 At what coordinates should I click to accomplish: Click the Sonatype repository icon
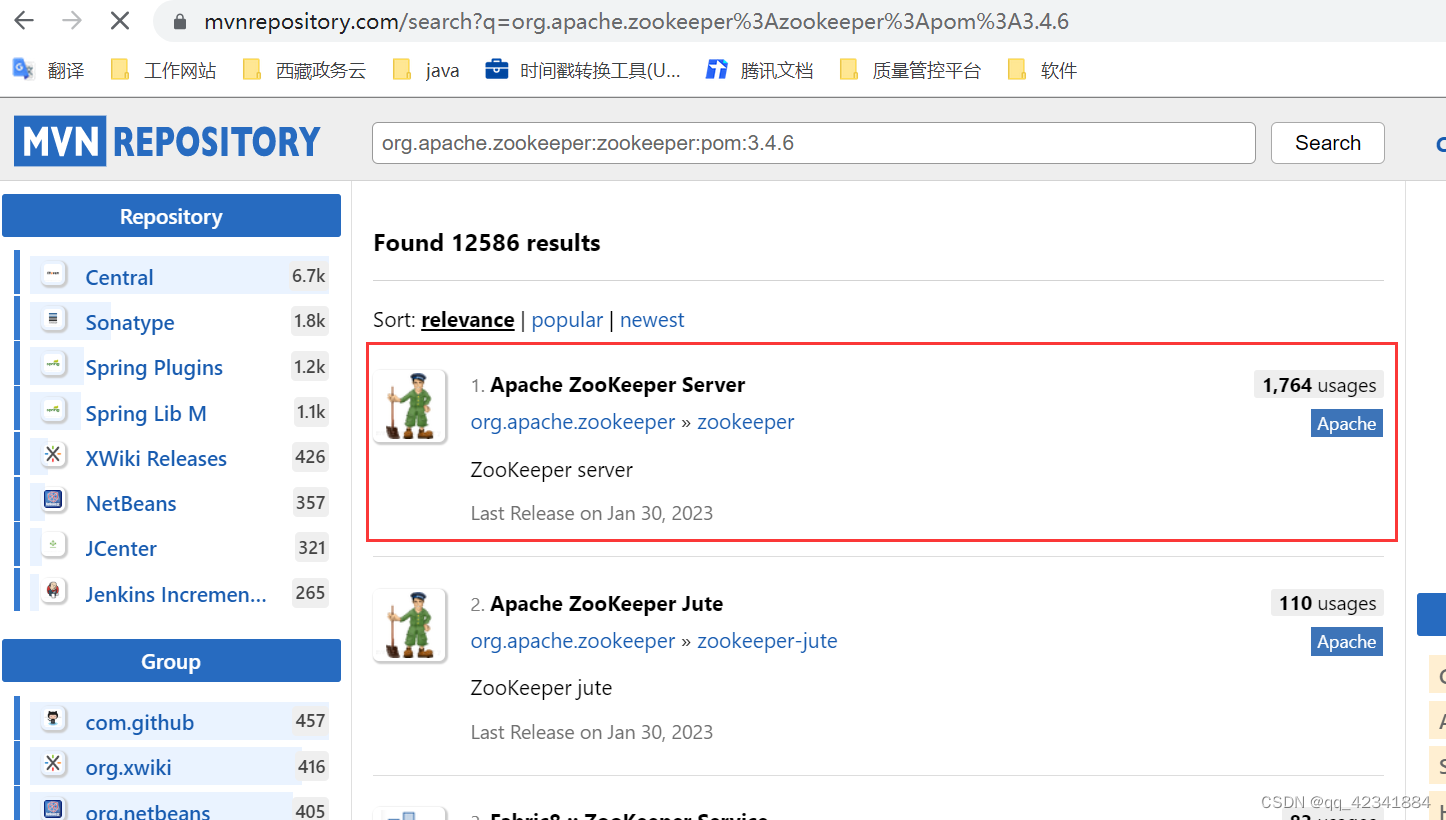coord(52,319)
